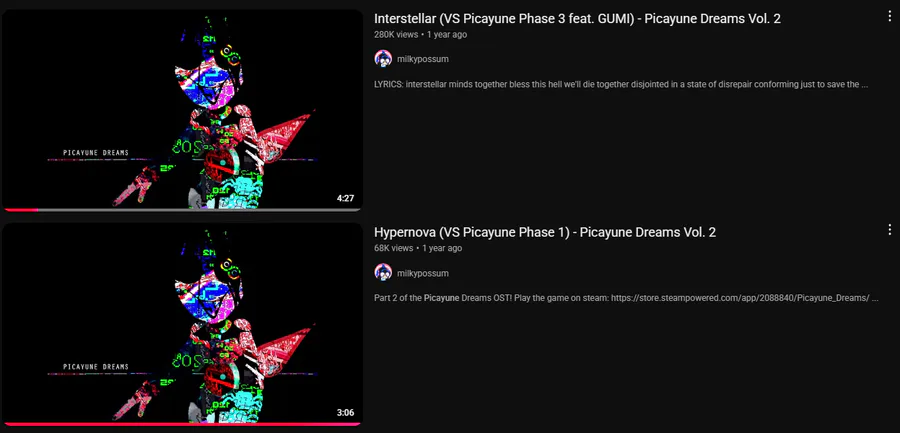Click the full red progress bar under Hypernova
The width and height of the screenshot is (900, 433).
coord(182,424)
